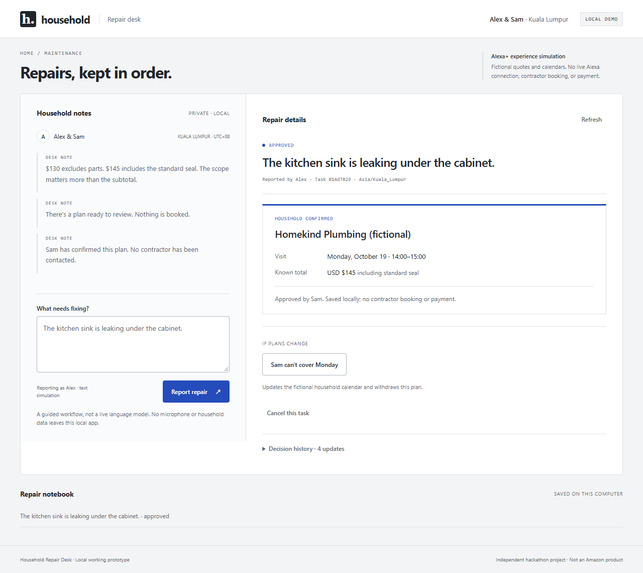
Task: Click the 'Repairs, kept in order.' heading
Action: click(96, 73)
